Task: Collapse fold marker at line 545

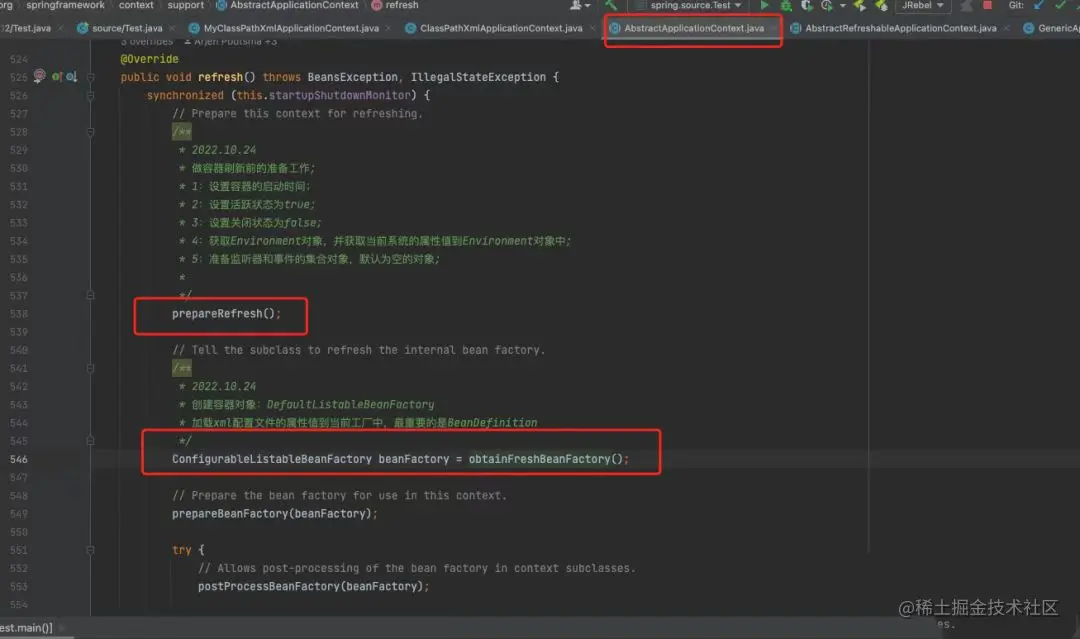Action: coord(90,441)
